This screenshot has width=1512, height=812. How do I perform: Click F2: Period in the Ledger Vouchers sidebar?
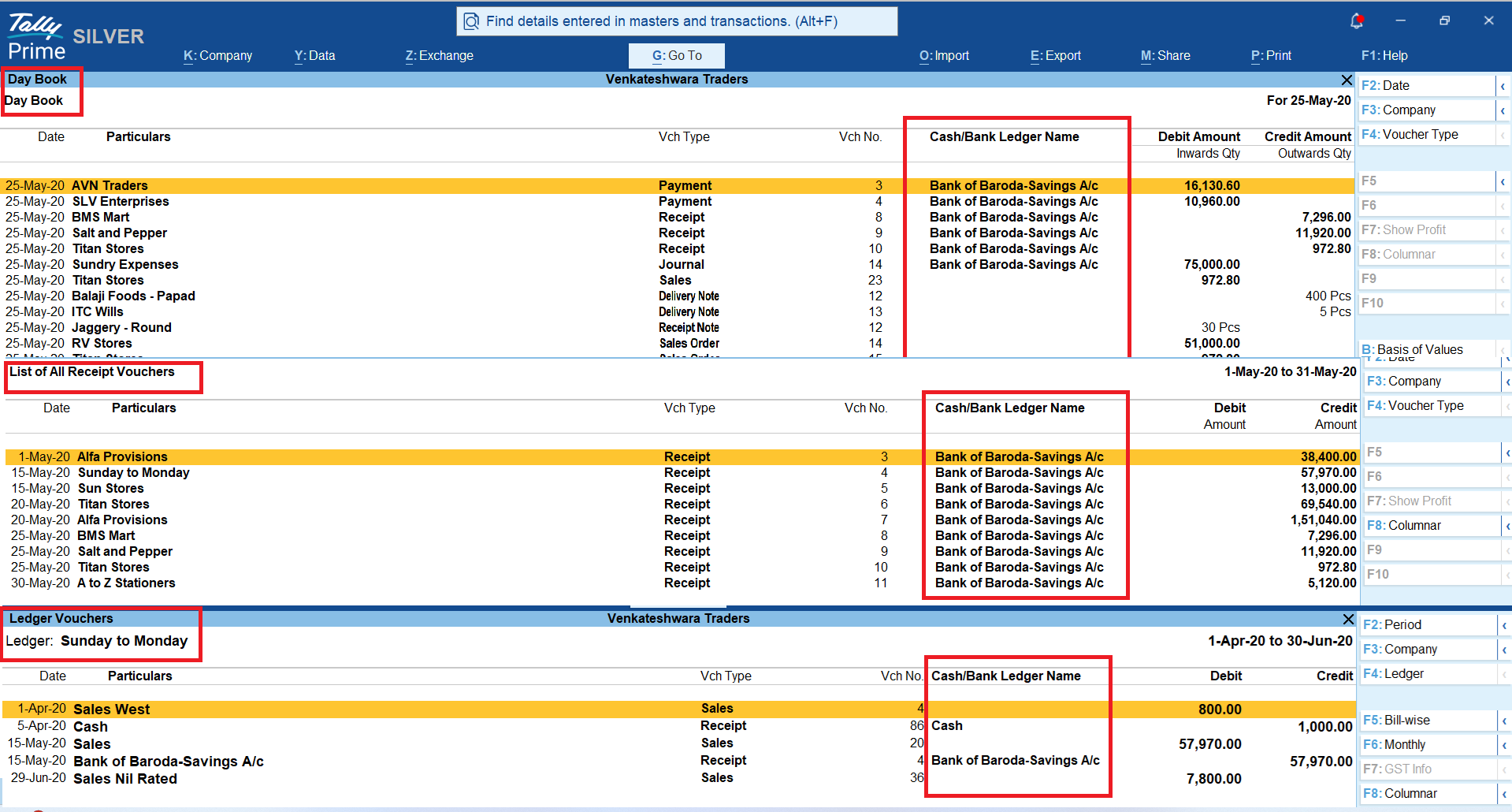(1428, 625)
